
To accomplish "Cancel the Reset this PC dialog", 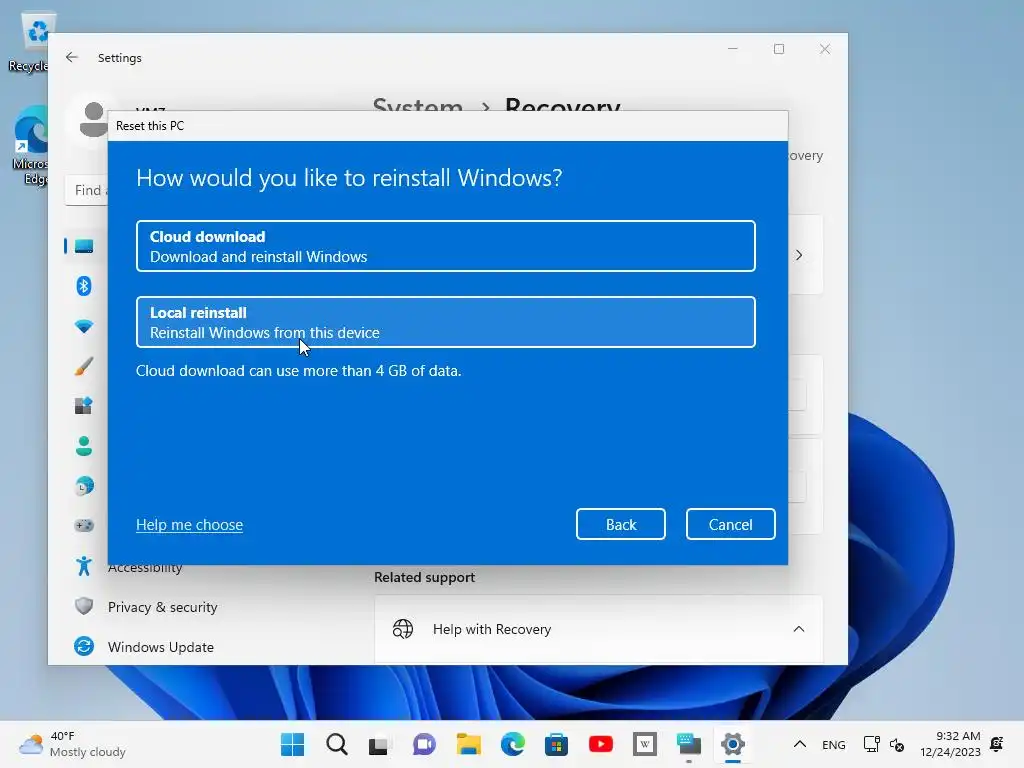I will tap(730, 524).
